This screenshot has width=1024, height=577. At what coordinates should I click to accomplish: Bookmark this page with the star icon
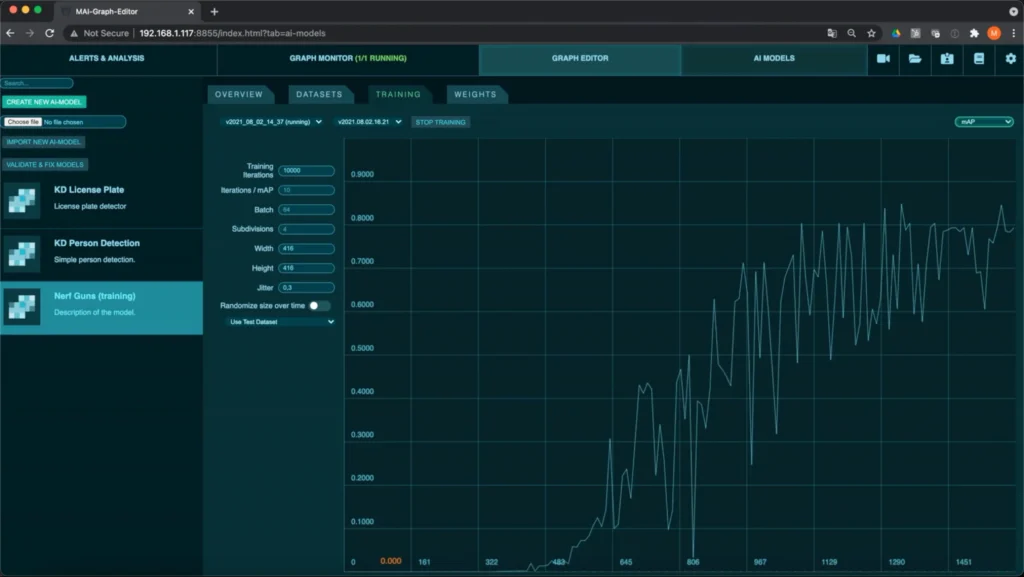click(870, 33)
